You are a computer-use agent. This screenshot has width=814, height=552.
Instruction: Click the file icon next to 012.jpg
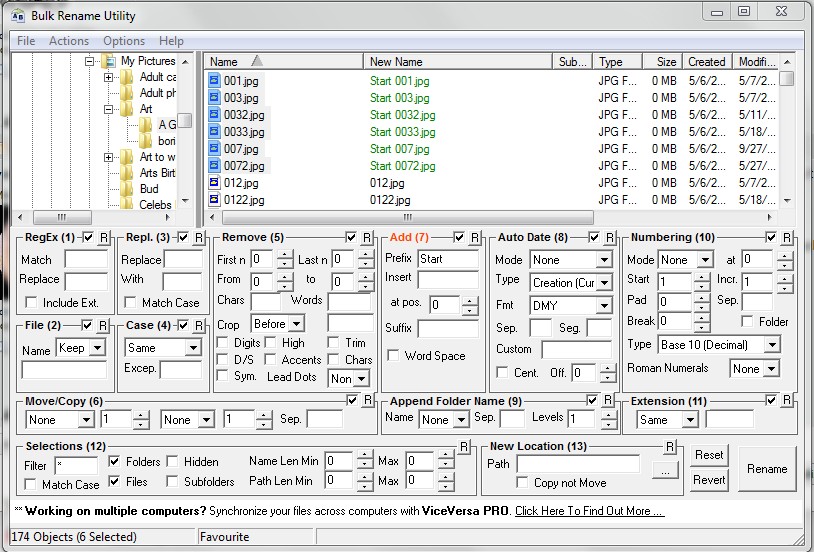pyautogui.click(x=214, y=183)
